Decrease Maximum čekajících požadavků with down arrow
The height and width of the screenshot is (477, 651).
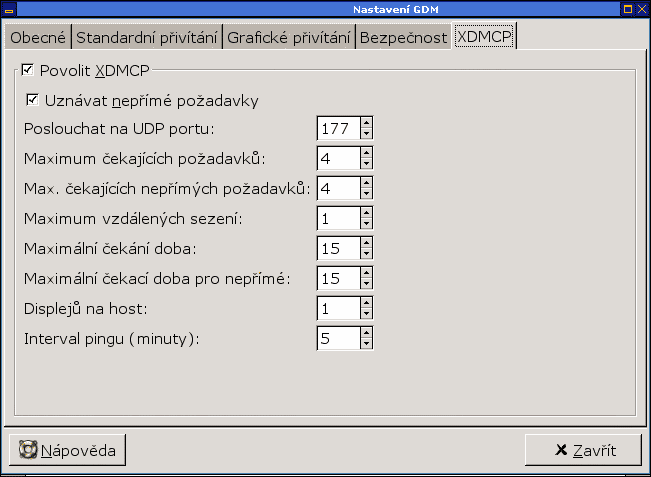coord(366,163)
